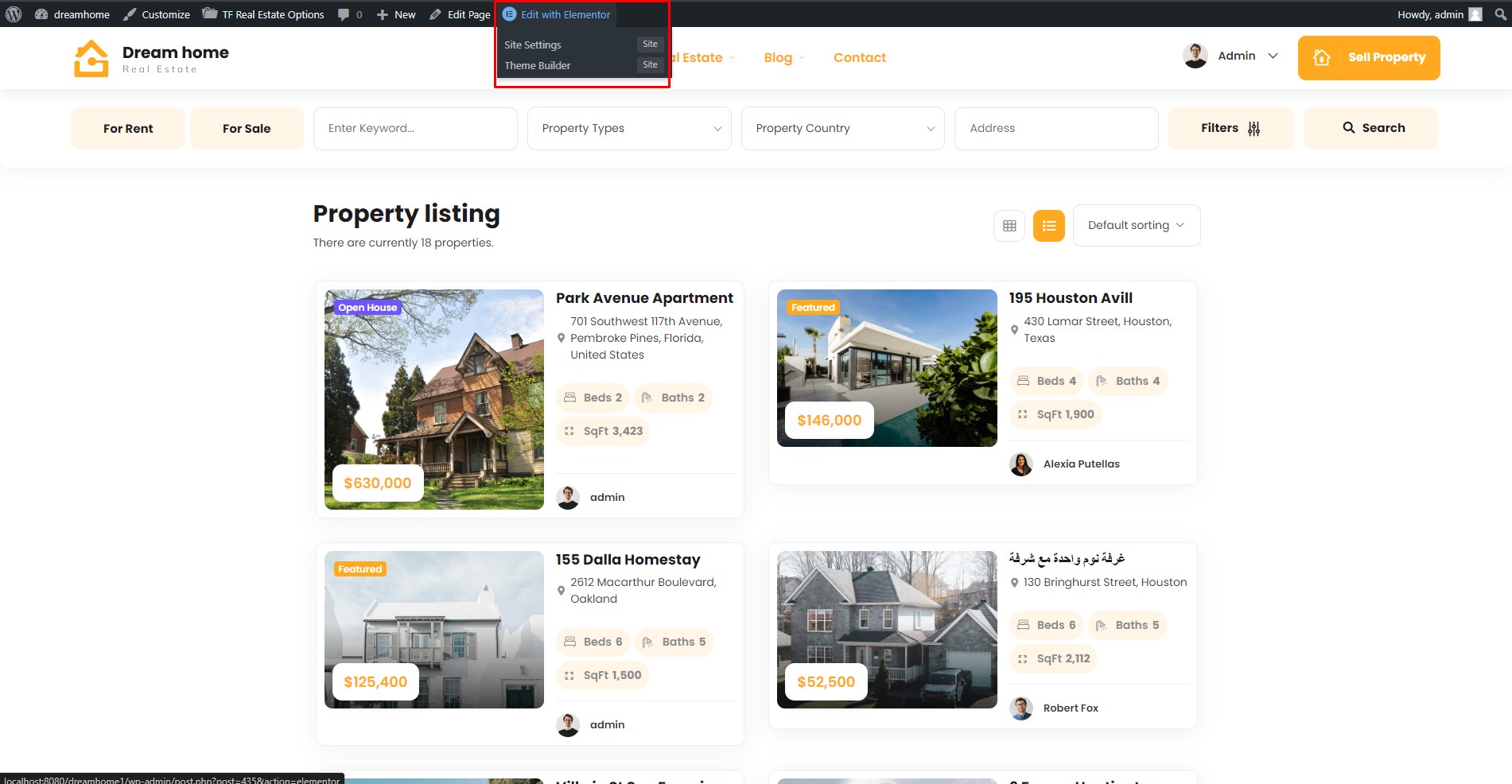Click SqFt 1,900 icon
The width and height of the screenshot is (1512, 784).
[1023, 414]
